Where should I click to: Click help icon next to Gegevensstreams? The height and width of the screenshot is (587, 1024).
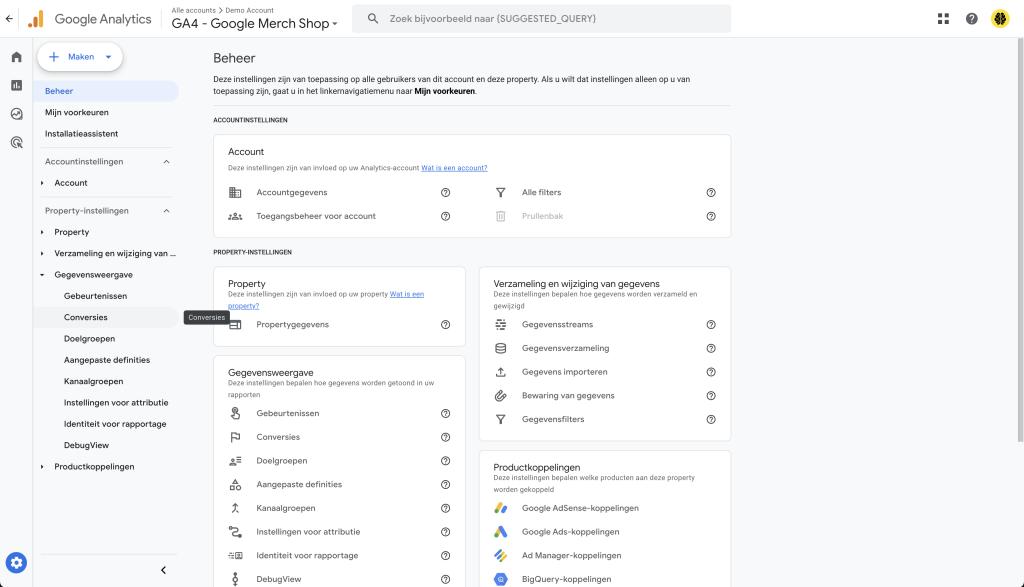[x=711, y=325]
